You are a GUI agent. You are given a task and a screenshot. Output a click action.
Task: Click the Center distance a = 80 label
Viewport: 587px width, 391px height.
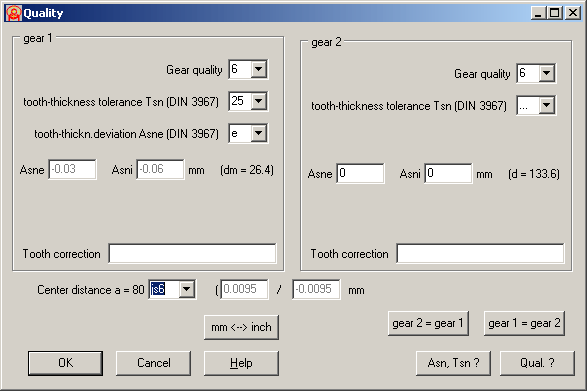point(91,290)
